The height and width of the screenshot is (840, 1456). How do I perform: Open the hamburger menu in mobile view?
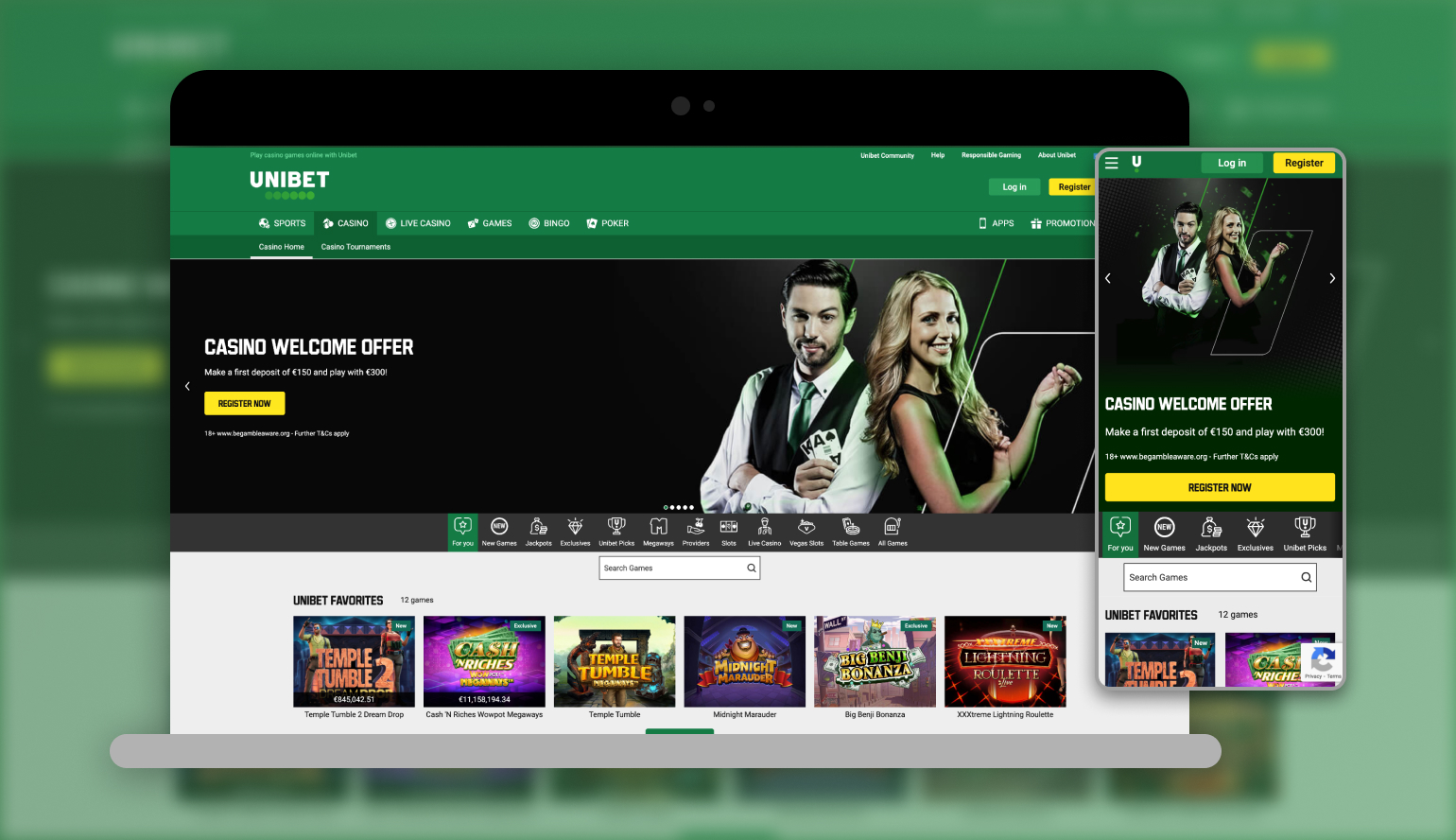pos(1112,163)
